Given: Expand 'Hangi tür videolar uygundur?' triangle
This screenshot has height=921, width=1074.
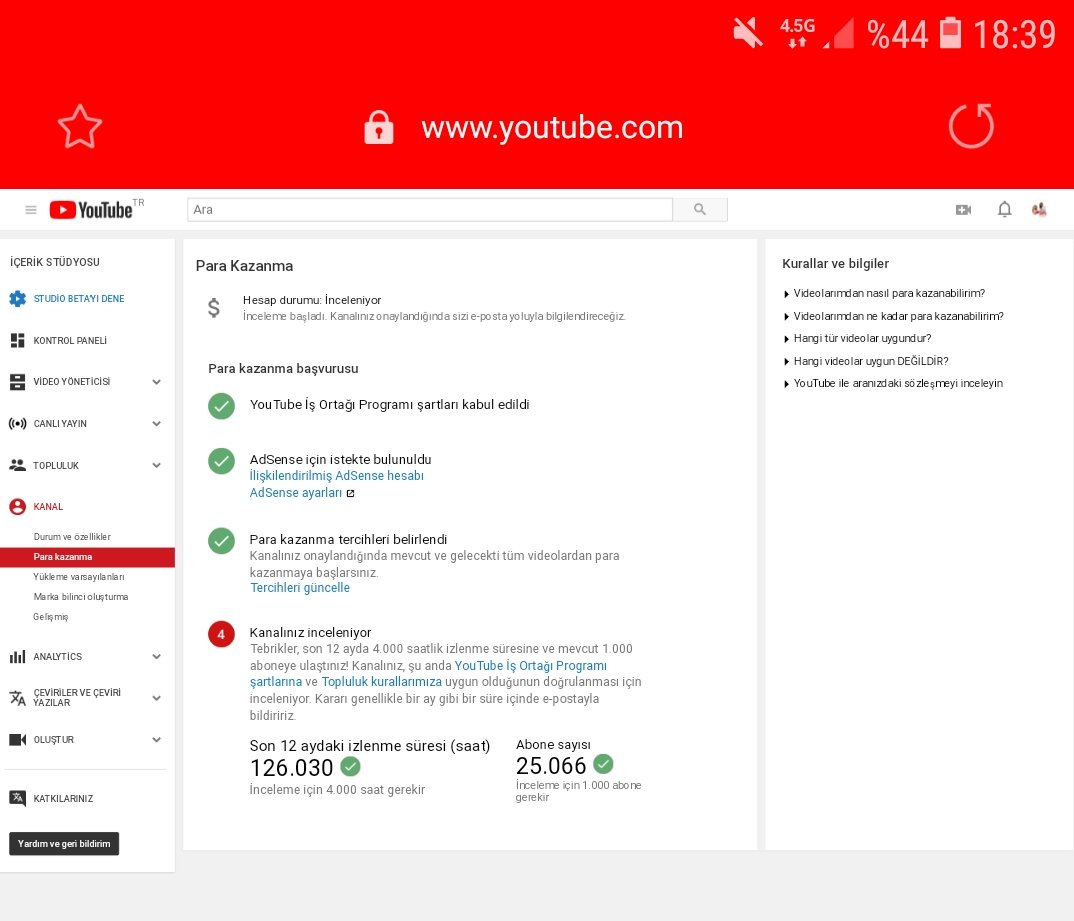Looking at the screenshot, I should click(x=786, y=339).
